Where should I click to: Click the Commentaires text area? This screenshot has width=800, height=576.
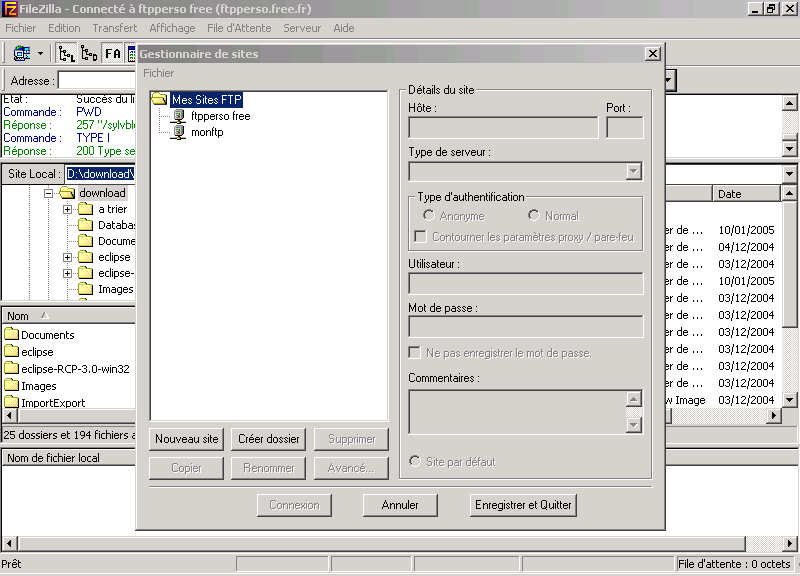pyautogui.click(x=518, y=412)
